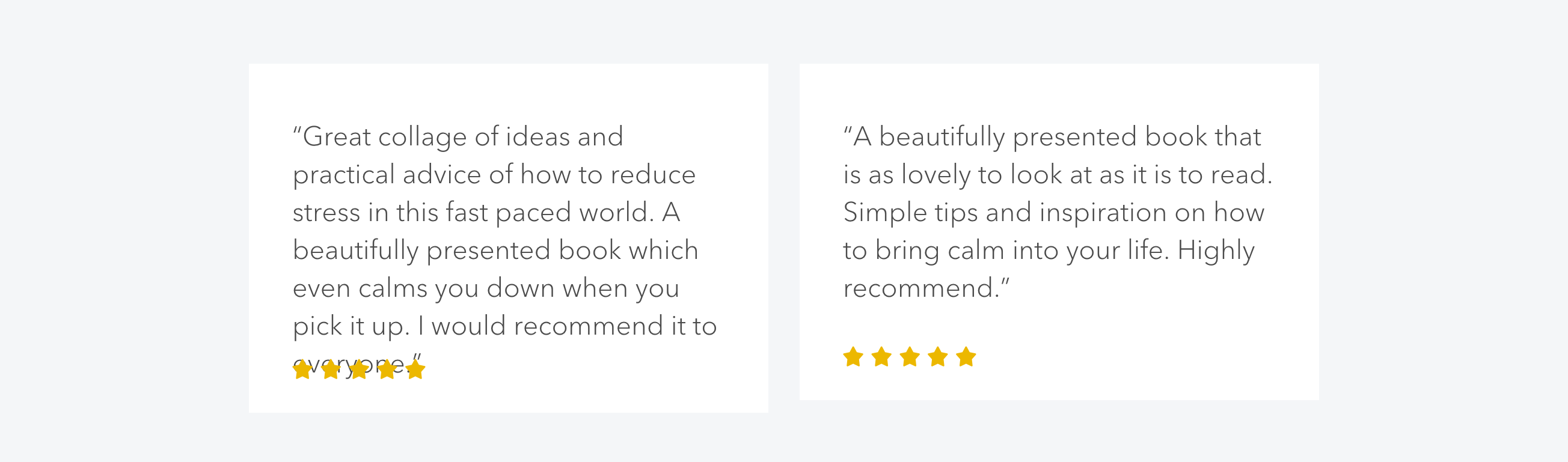Click fifth star in left review card
This screenshot has height=462, width=1568.
tap(415, 369)
